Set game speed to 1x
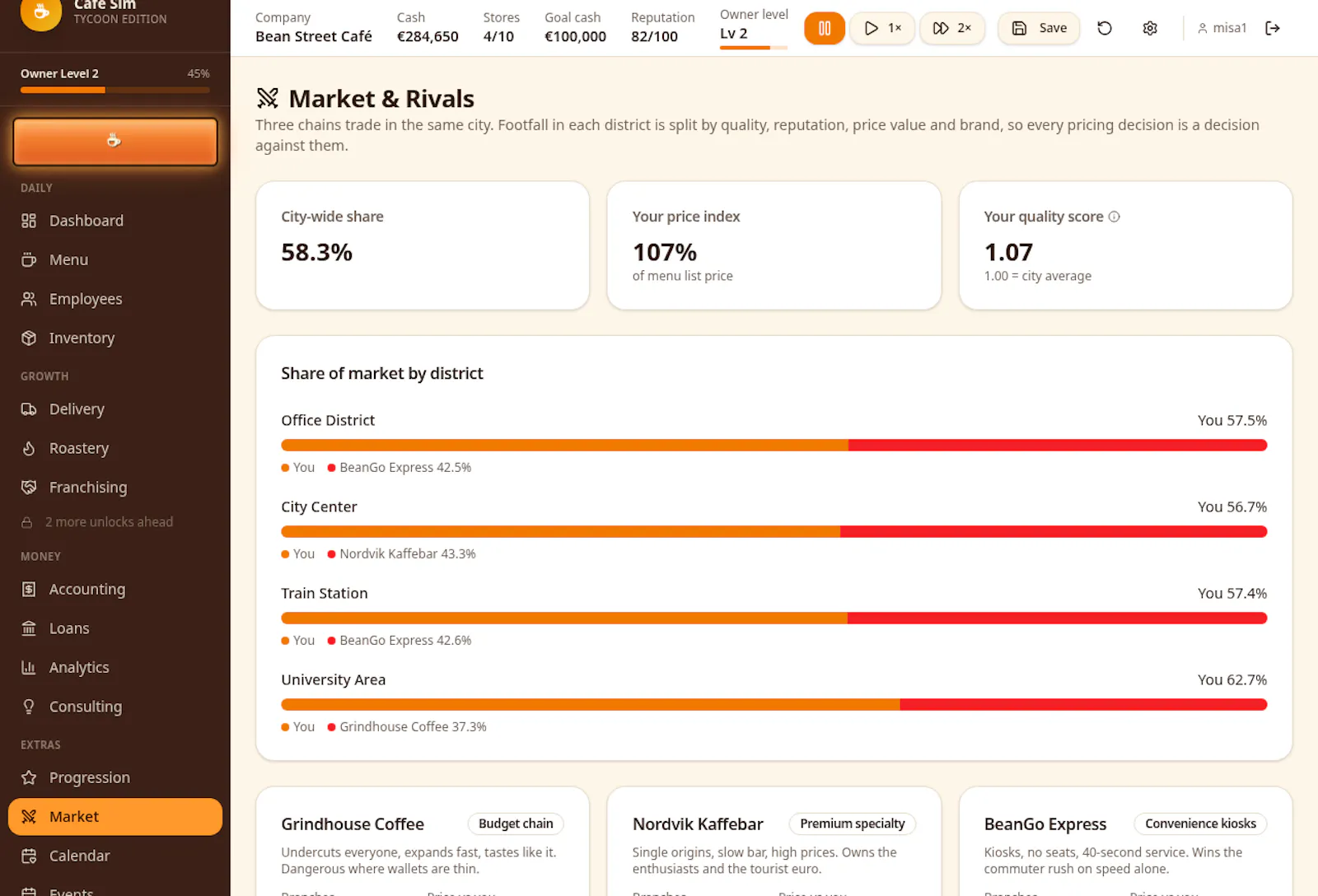 882,29
